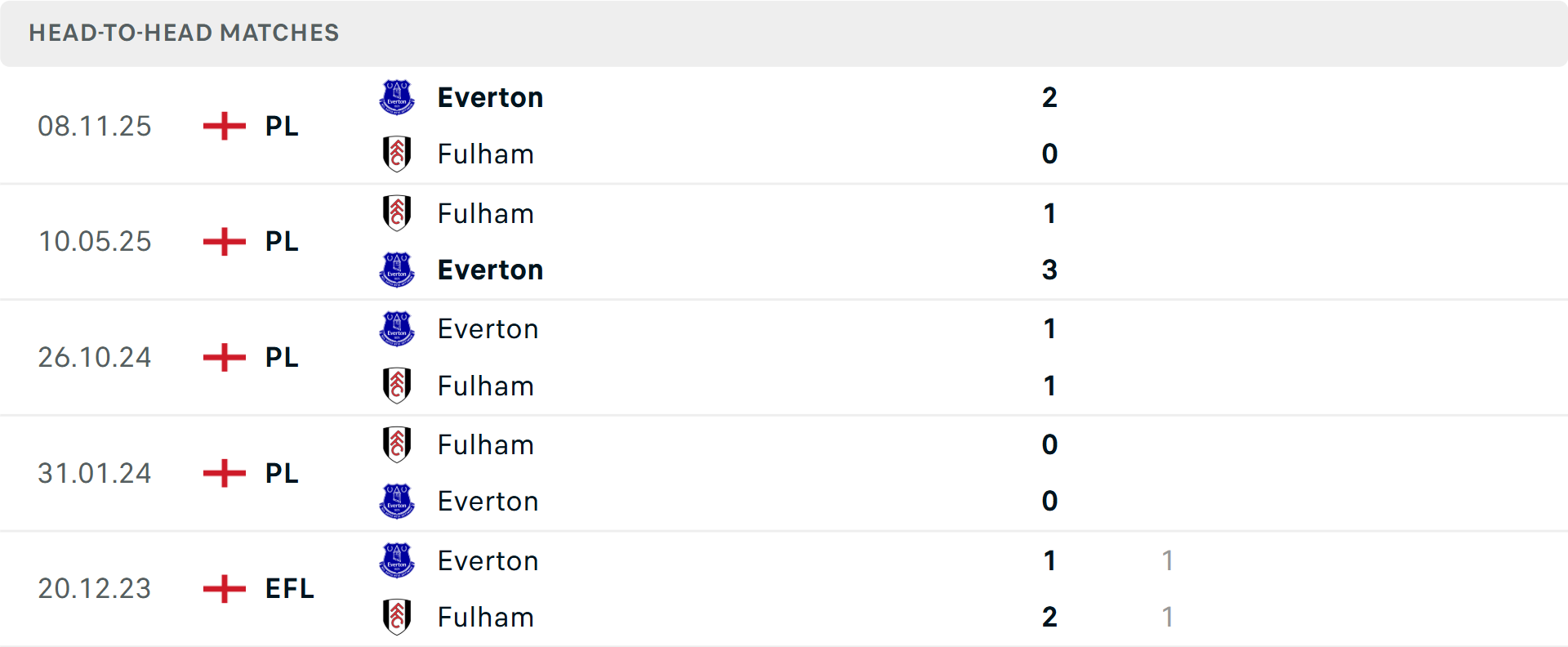Click Head-to-Head Matches header
1568x647 pixels.
click(184, 33)
